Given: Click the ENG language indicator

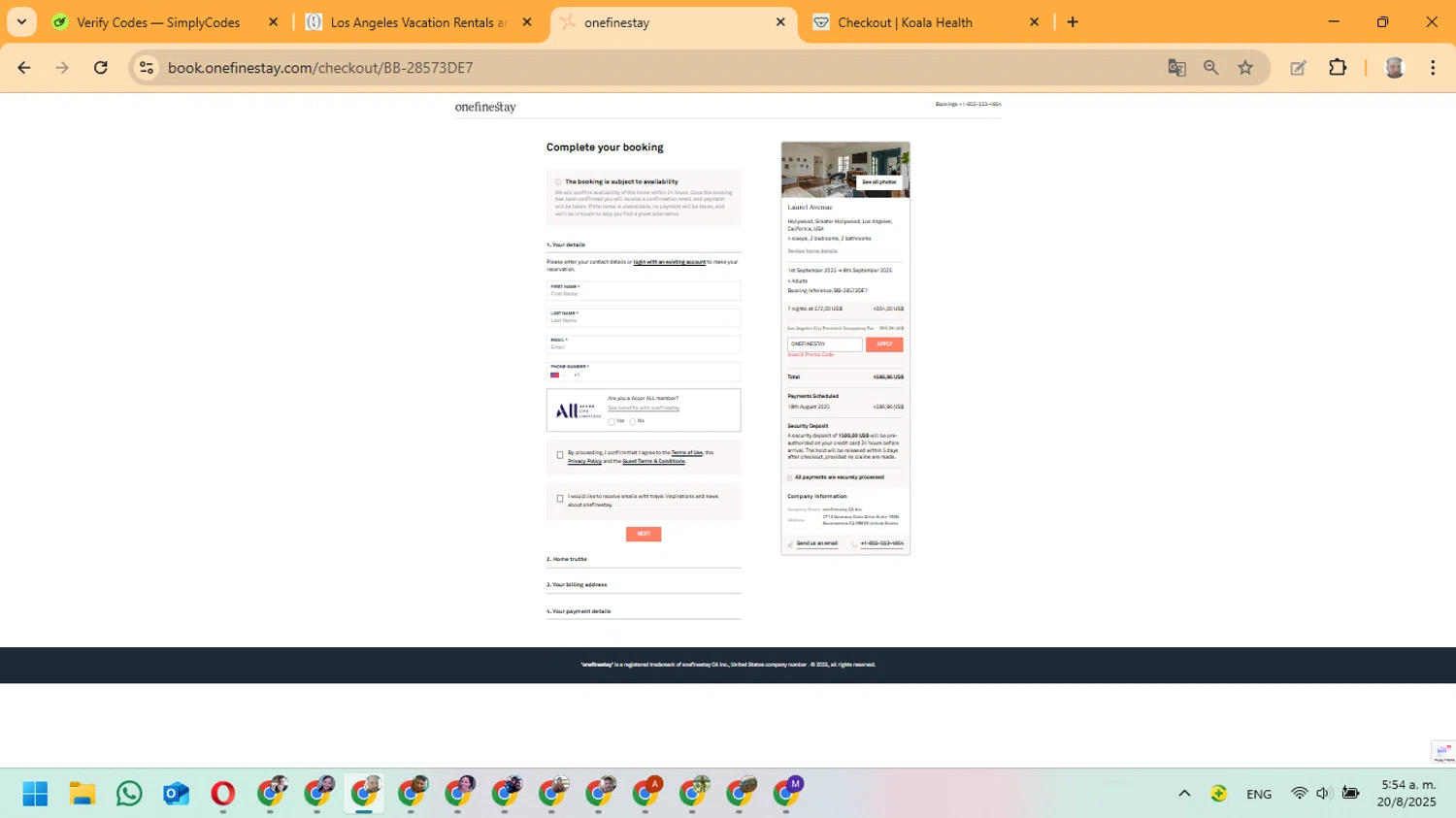Looking at the screenshot, I should pos(1259,794).
